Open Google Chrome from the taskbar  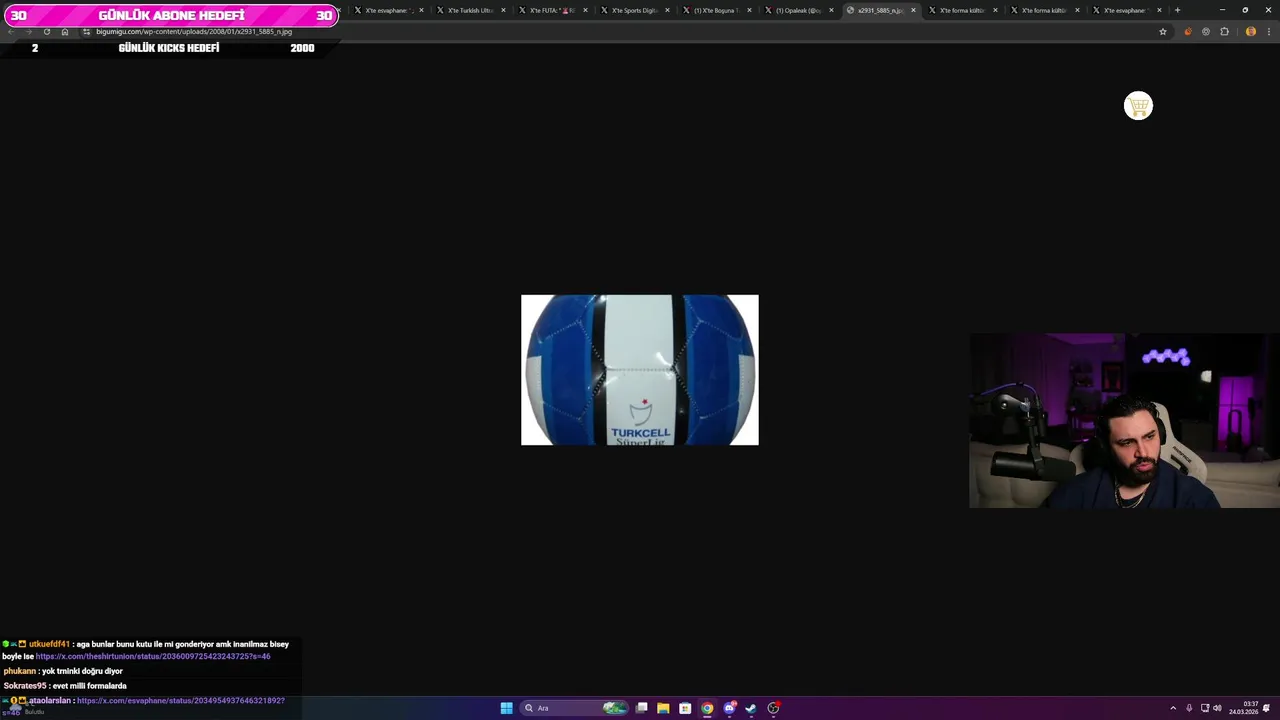707,708
